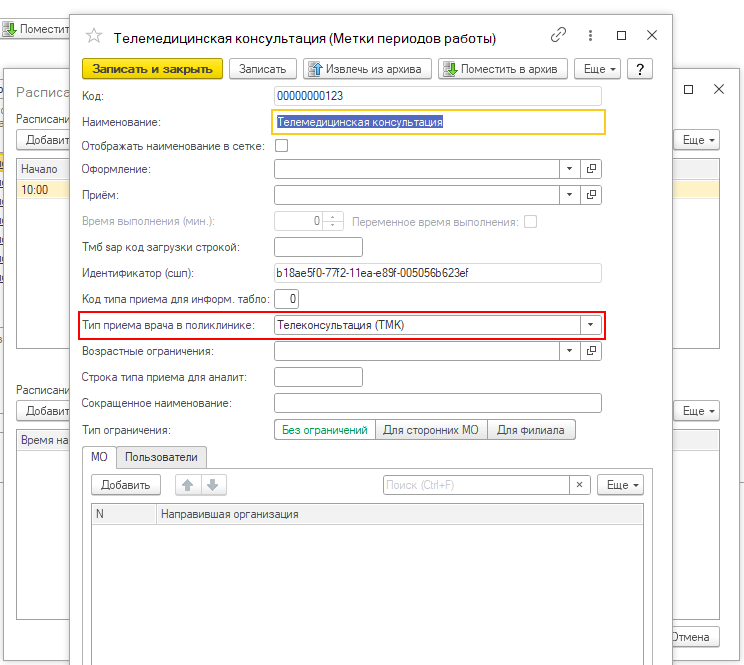The height and width of the screenshot is (665, 744).
Task: Click lower Добавить in background window
Action: (x=44, y=411)
